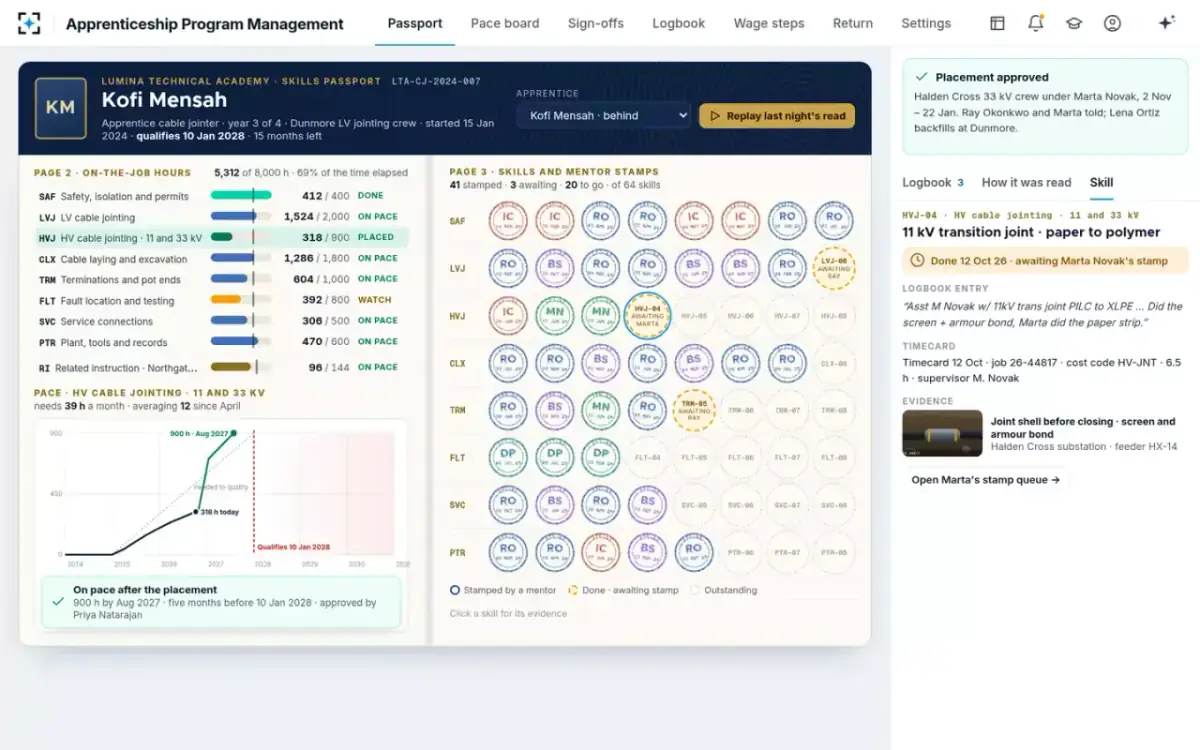Go to the Wage steps tab
The width and height of the screenshot is (1200, 750).
click(769, 23)
